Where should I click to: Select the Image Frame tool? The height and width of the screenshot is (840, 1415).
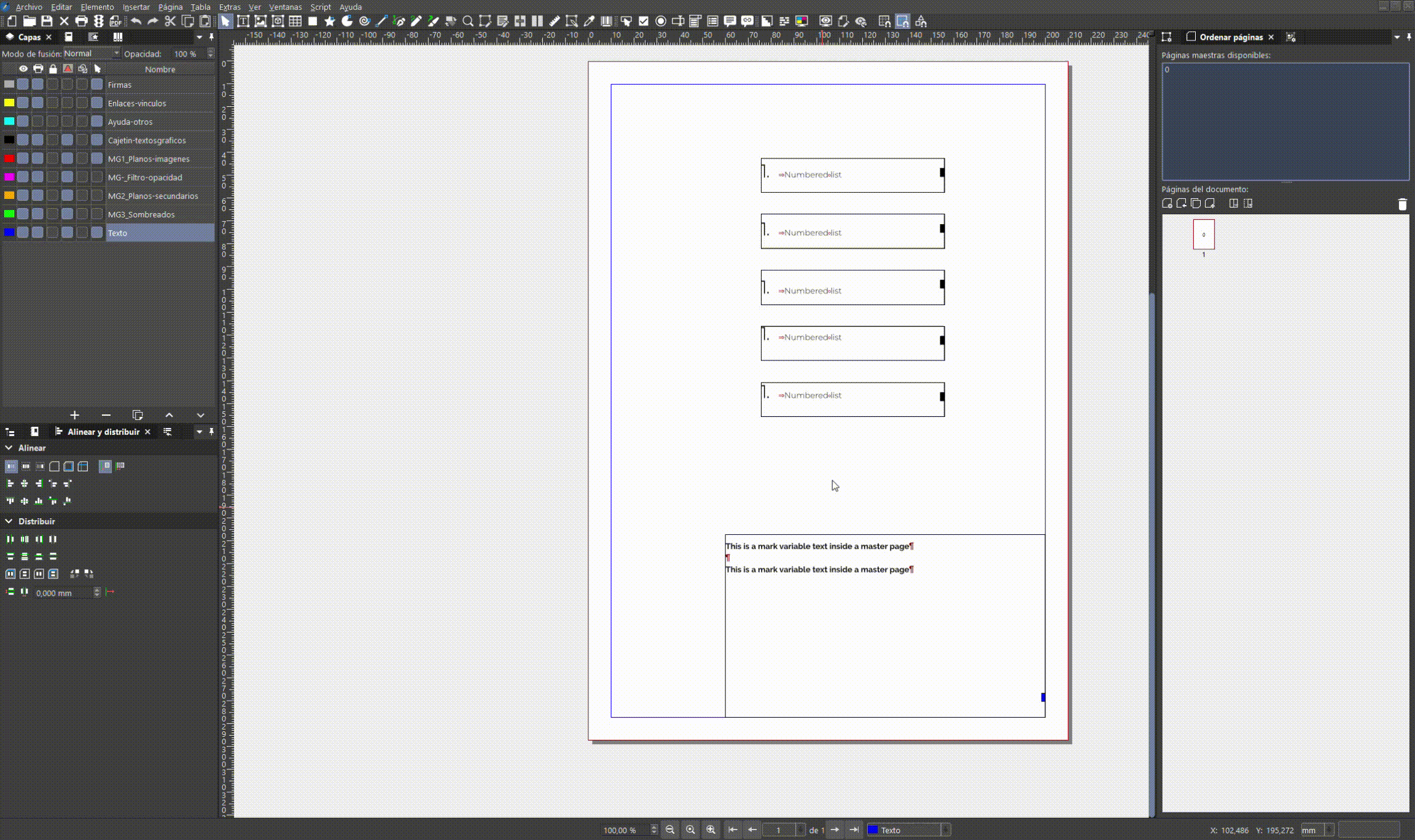pos(260,21)
